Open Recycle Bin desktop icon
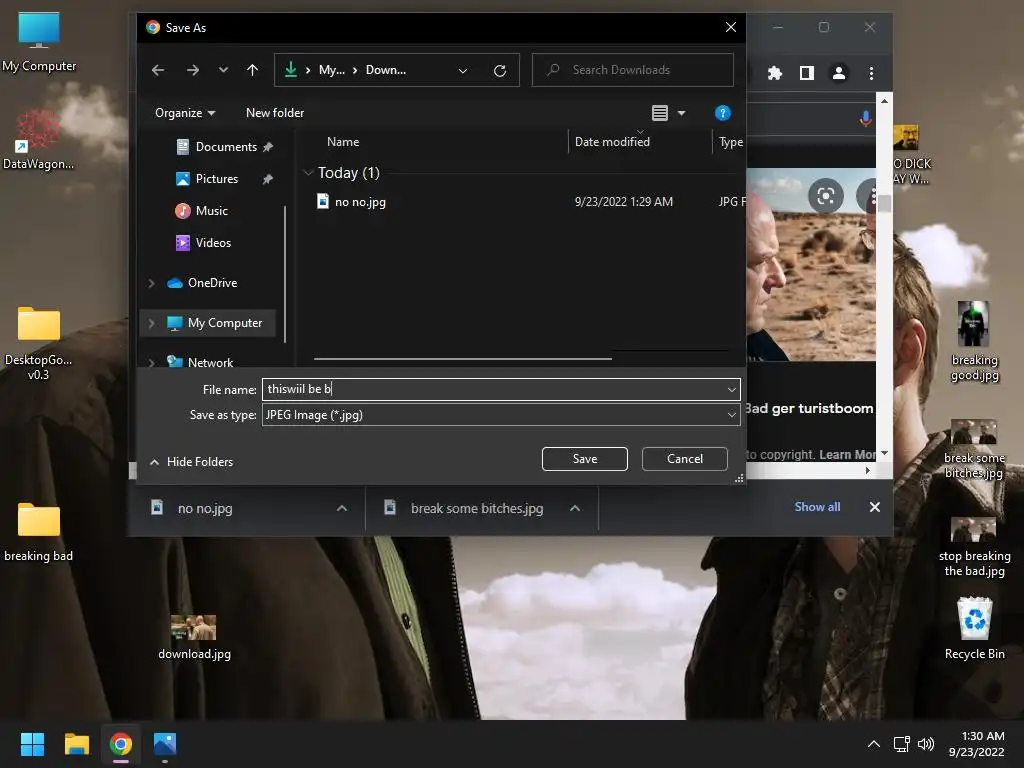1024x768 pixels. pos(974,628)
